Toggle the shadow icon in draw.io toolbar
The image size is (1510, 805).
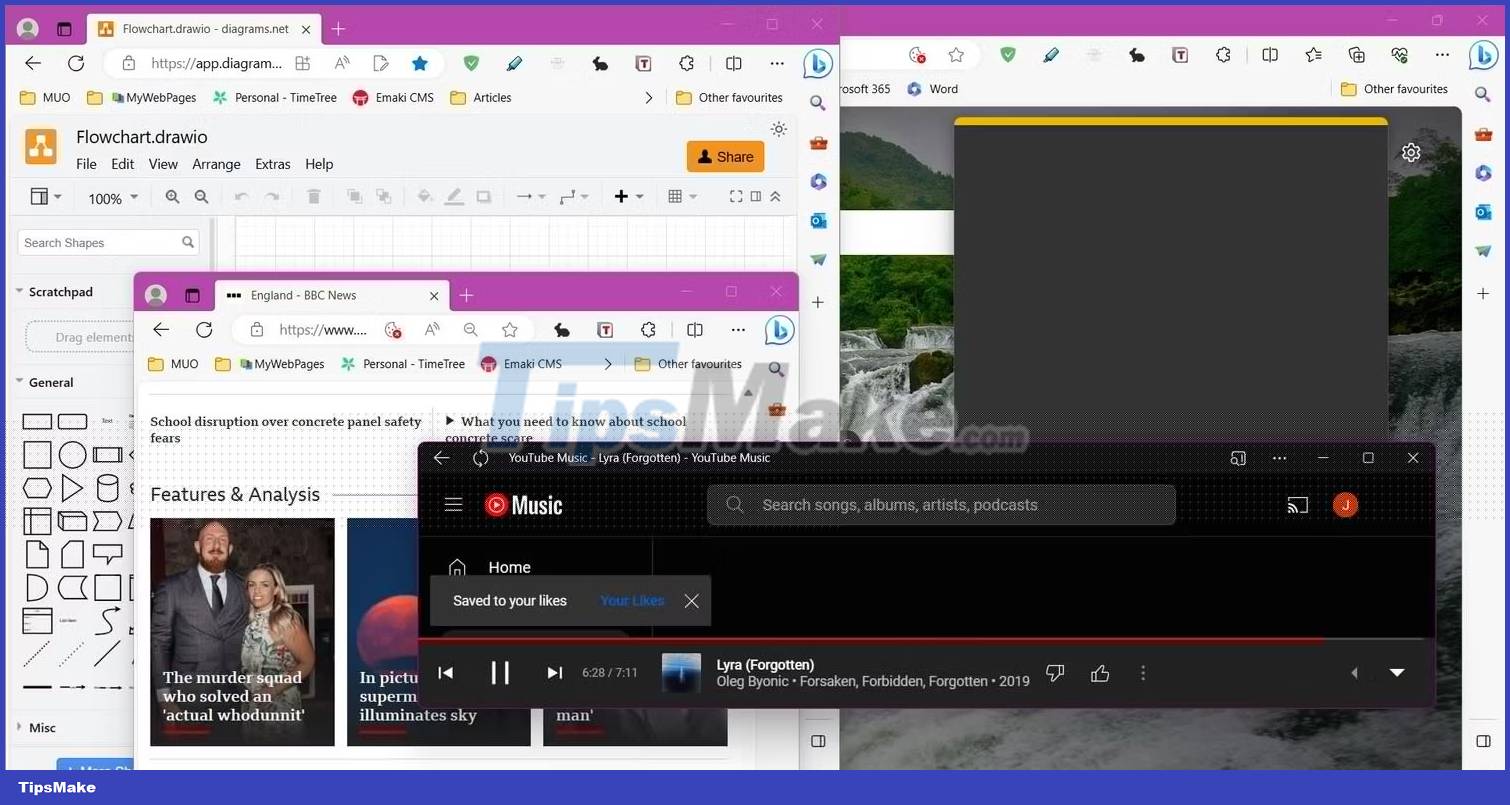483,197
